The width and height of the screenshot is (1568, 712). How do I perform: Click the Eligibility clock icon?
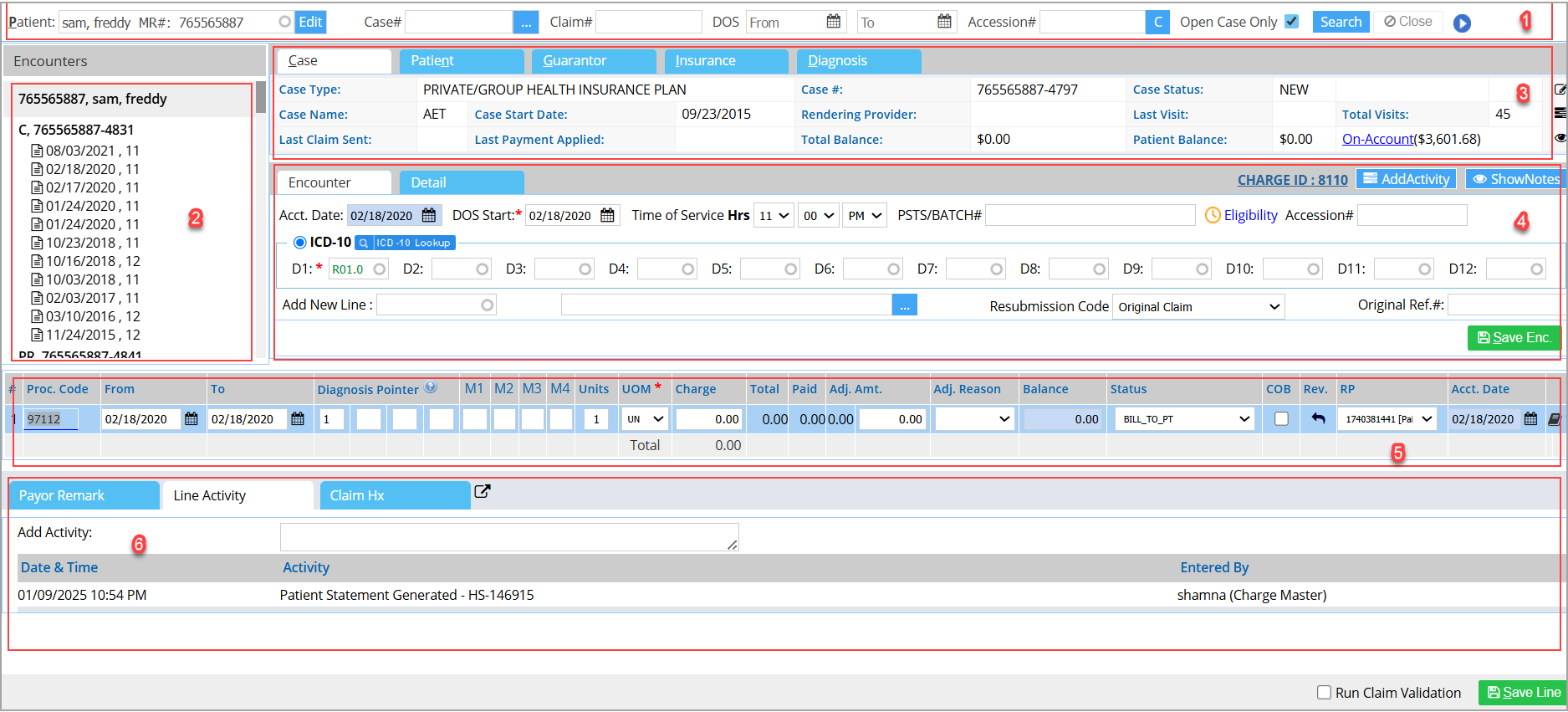pyautogui.click(x=1213, y=215)
